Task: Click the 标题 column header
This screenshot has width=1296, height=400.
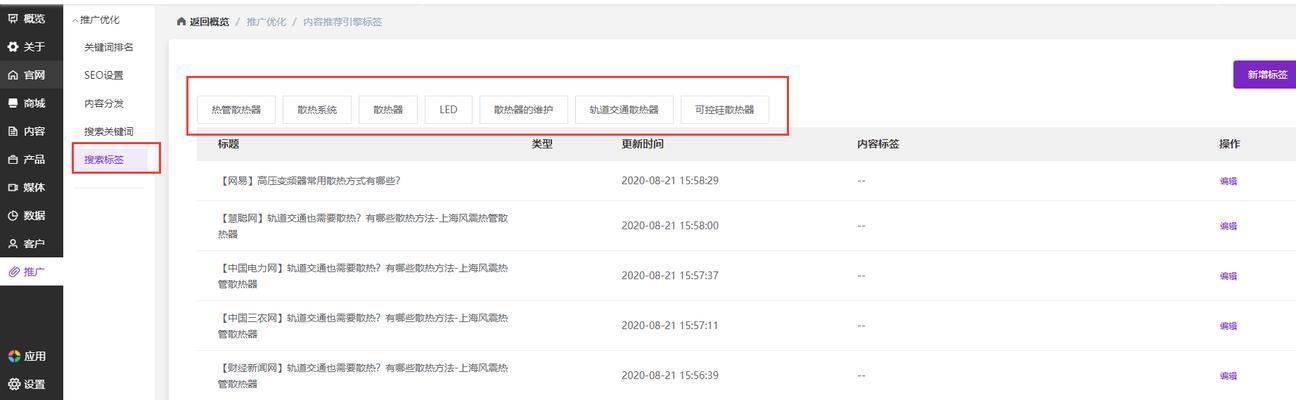Action: point(228,144)
